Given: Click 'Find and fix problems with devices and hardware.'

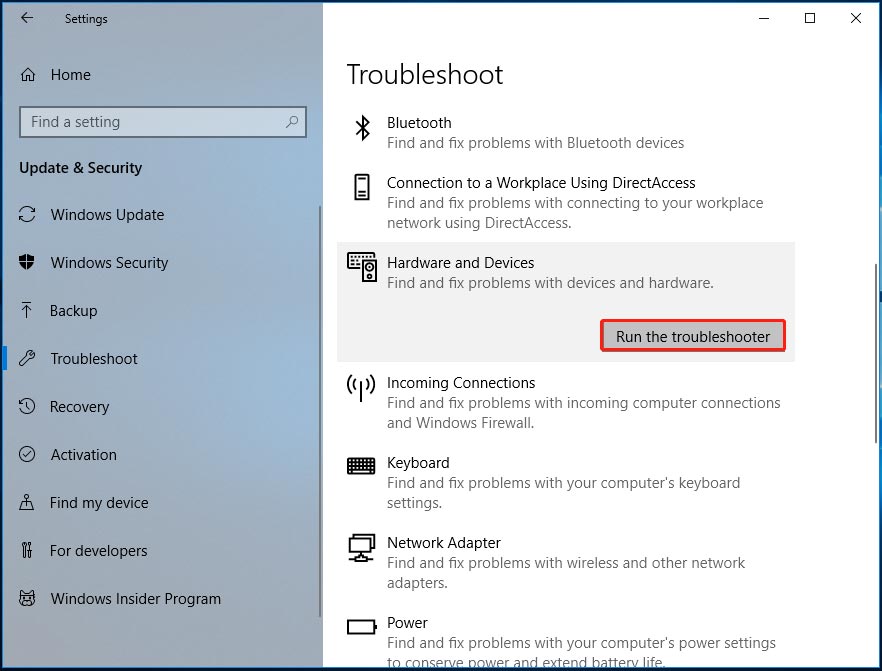Looking at the screenshot, I should pyautogui.click(x=550, y=283).
